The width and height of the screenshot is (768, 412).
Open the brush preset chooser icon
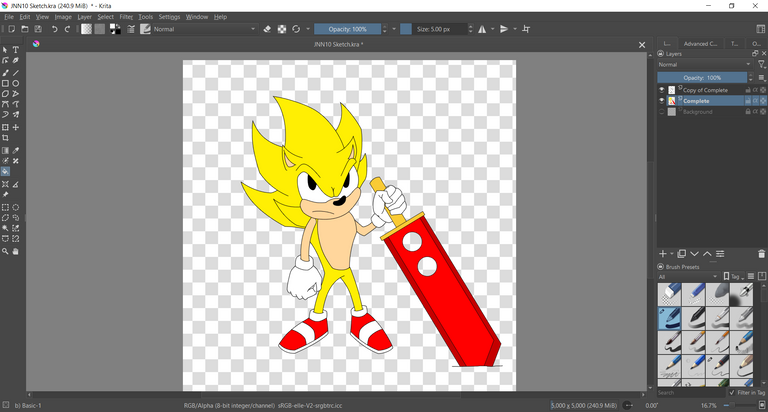[x=145, y=29]
